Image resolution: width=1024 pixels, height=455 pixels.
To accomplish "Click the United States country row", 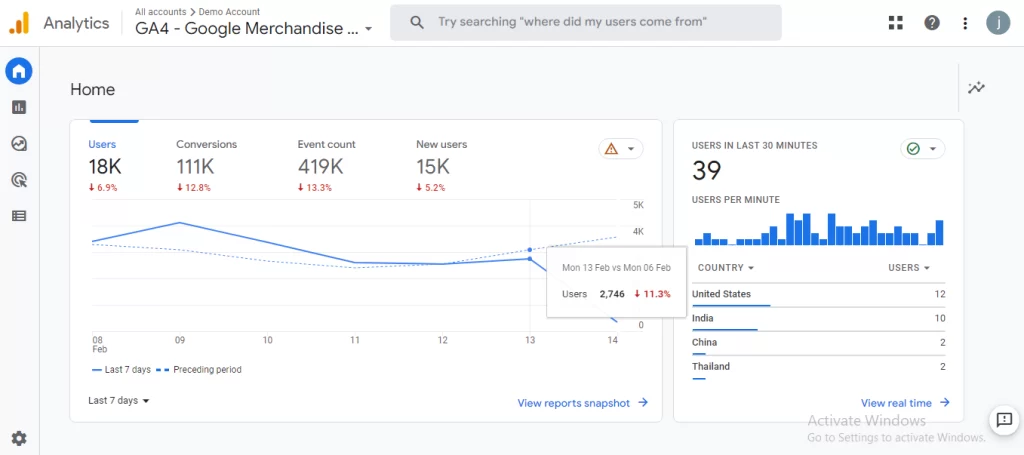I will [818, 295].
